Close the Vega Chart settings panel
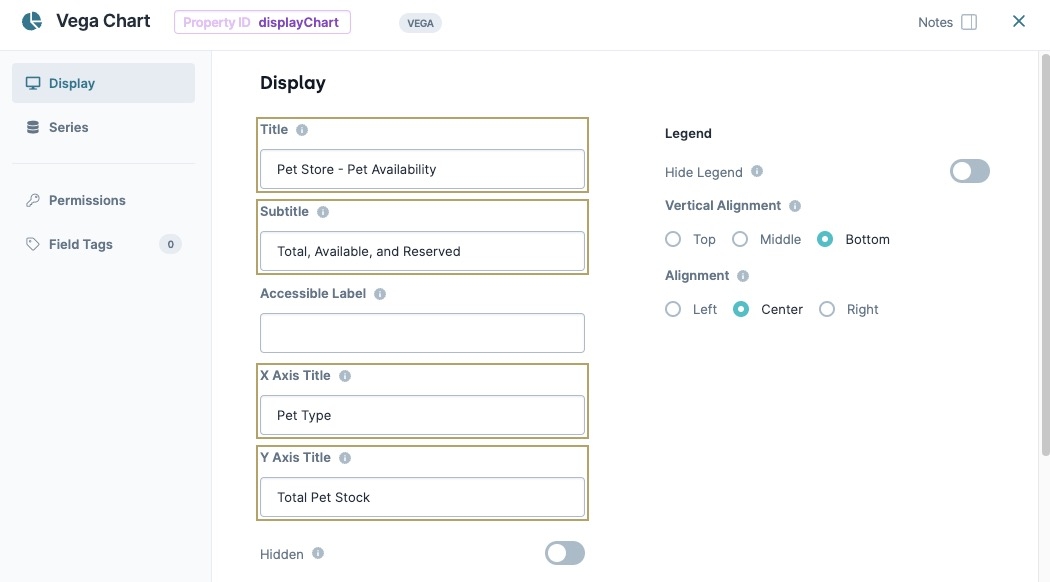This screenshot has width=1050, height=582. 1019,21
